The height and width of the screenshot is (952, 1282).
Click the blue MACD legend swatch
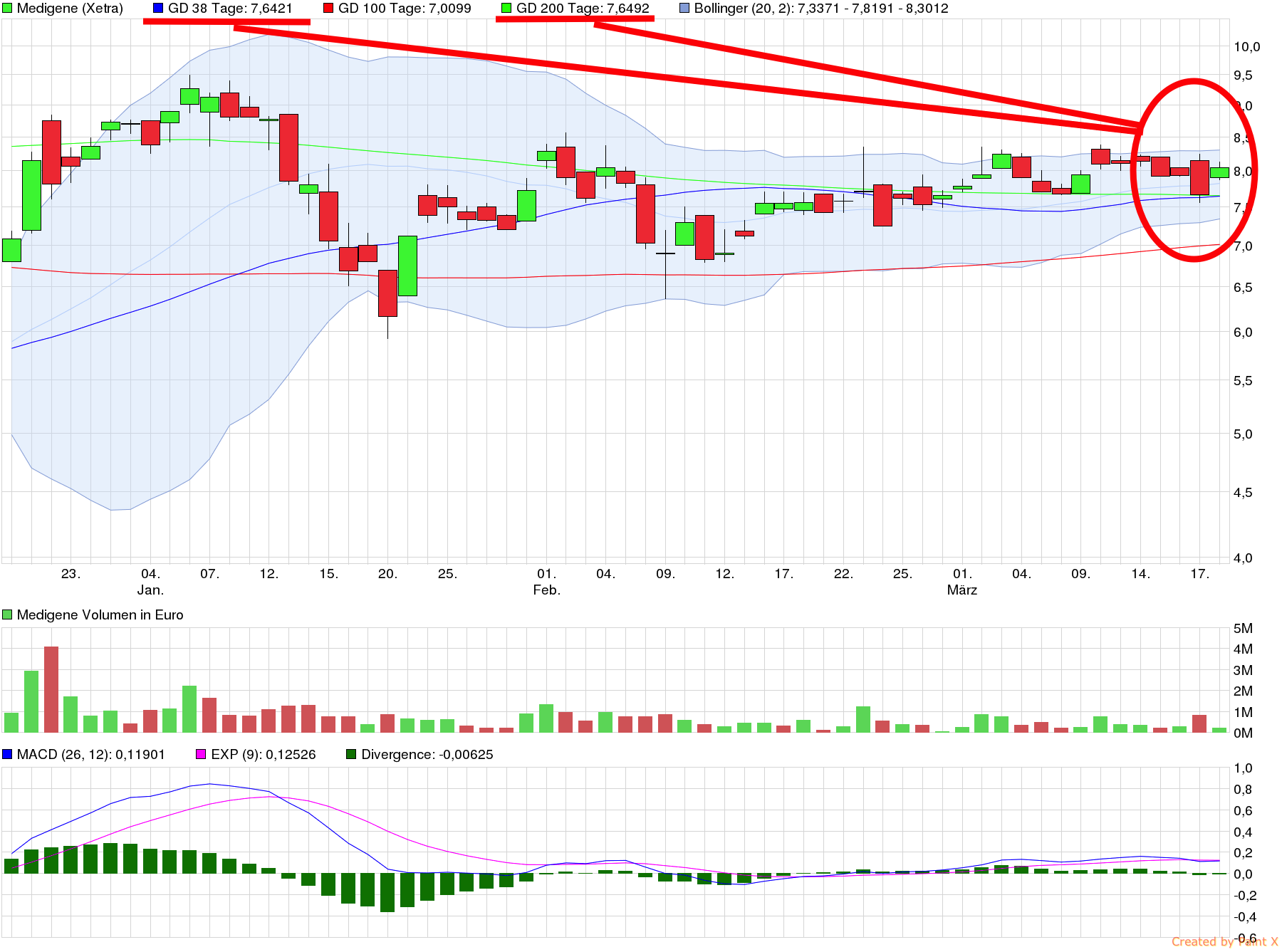click(7, 754)
